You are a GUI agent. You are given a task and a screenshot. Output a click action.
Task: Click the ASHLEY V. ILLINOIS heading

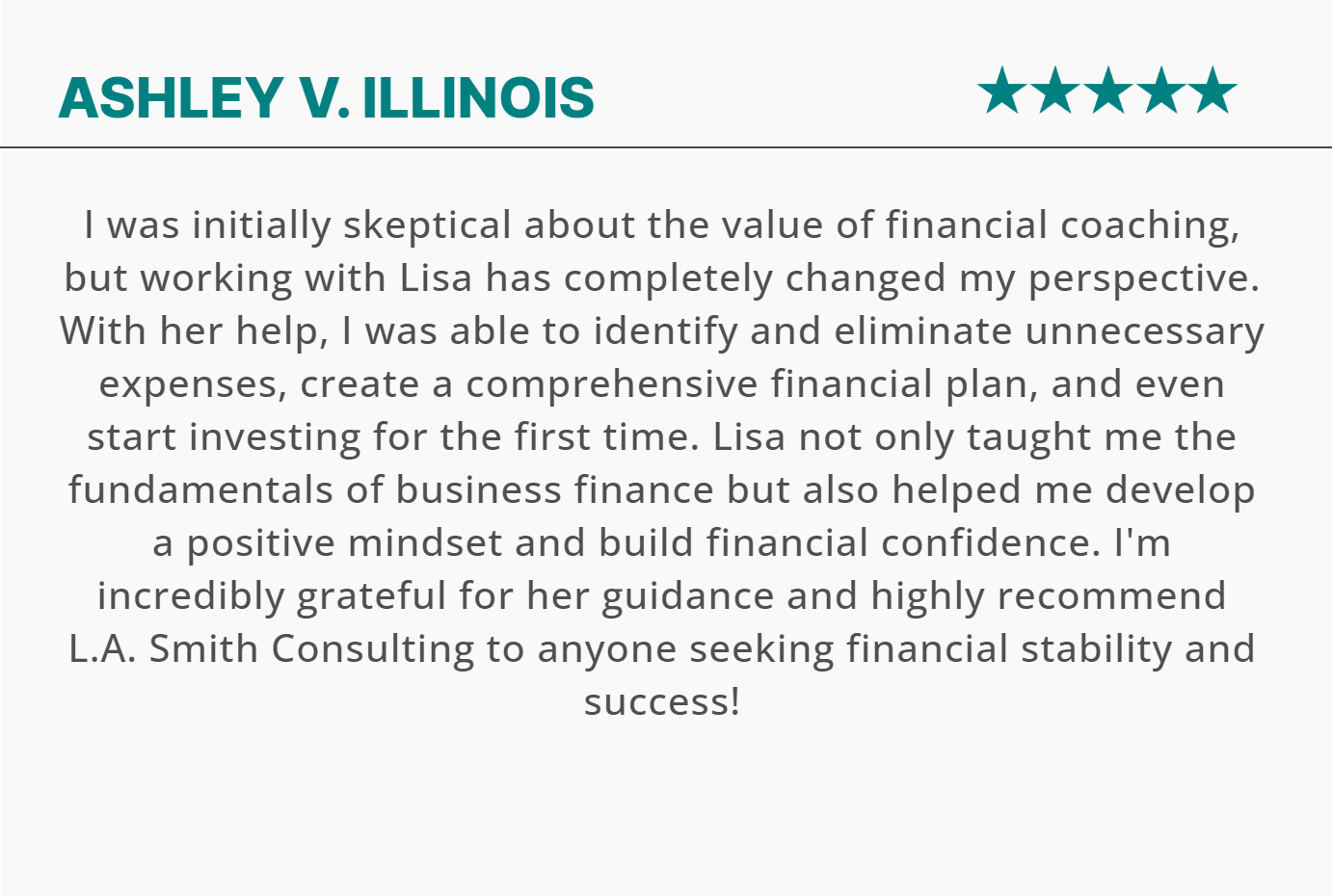[327, 97]
